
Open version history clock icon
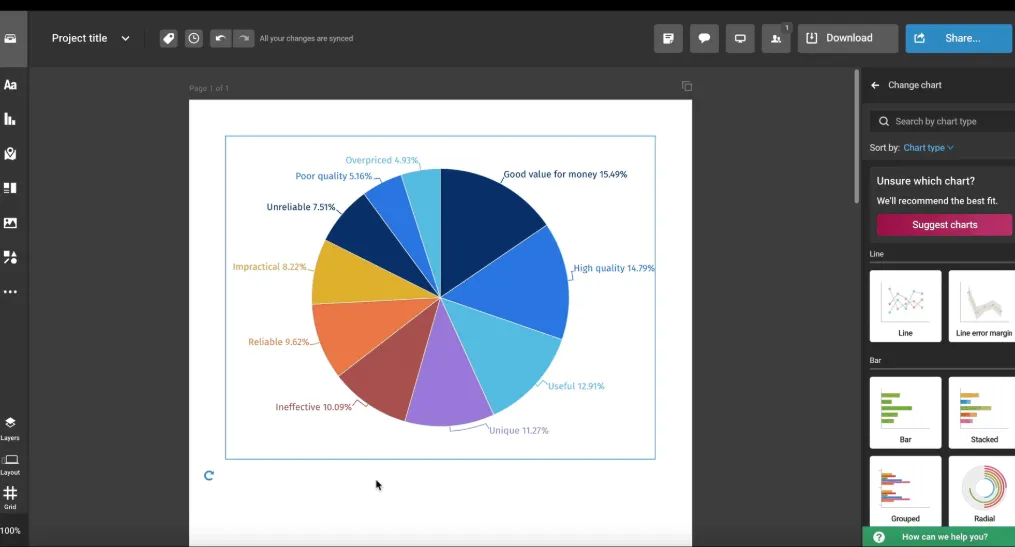point(194,38)
